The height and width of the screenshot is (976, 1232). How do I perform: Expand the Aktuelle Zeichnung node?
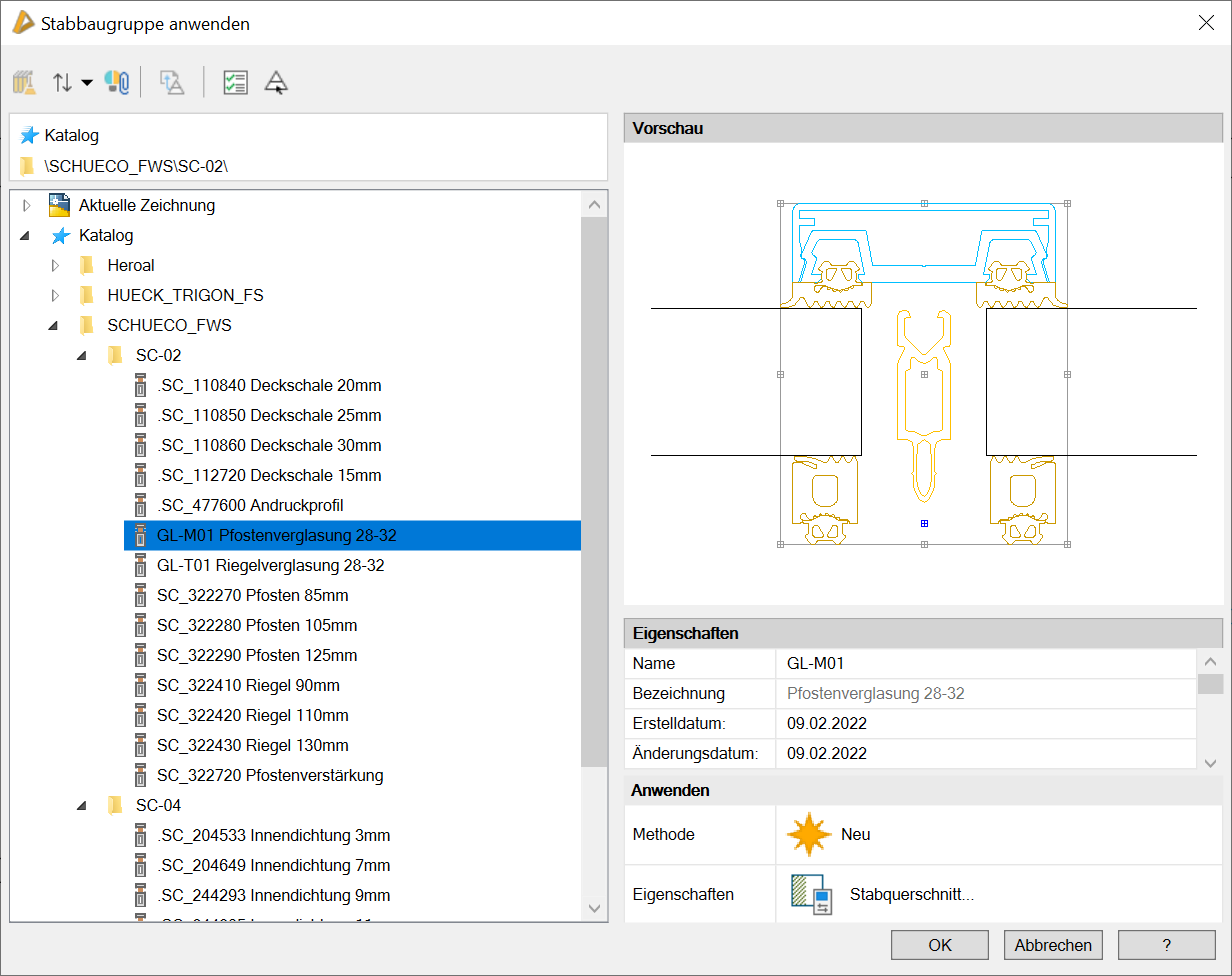pos(27,206)
